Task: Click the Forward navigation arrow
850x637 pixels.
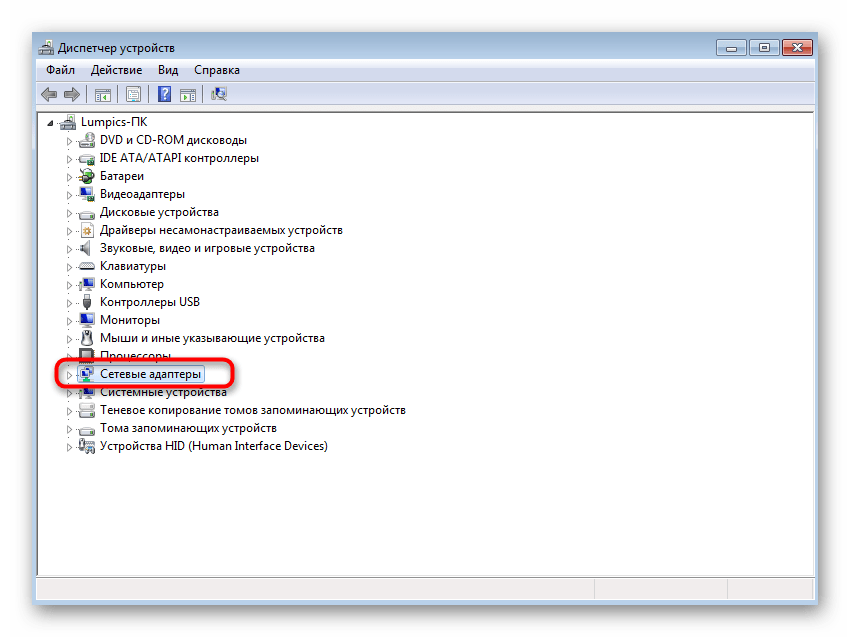Action: [x=73, y=93]
